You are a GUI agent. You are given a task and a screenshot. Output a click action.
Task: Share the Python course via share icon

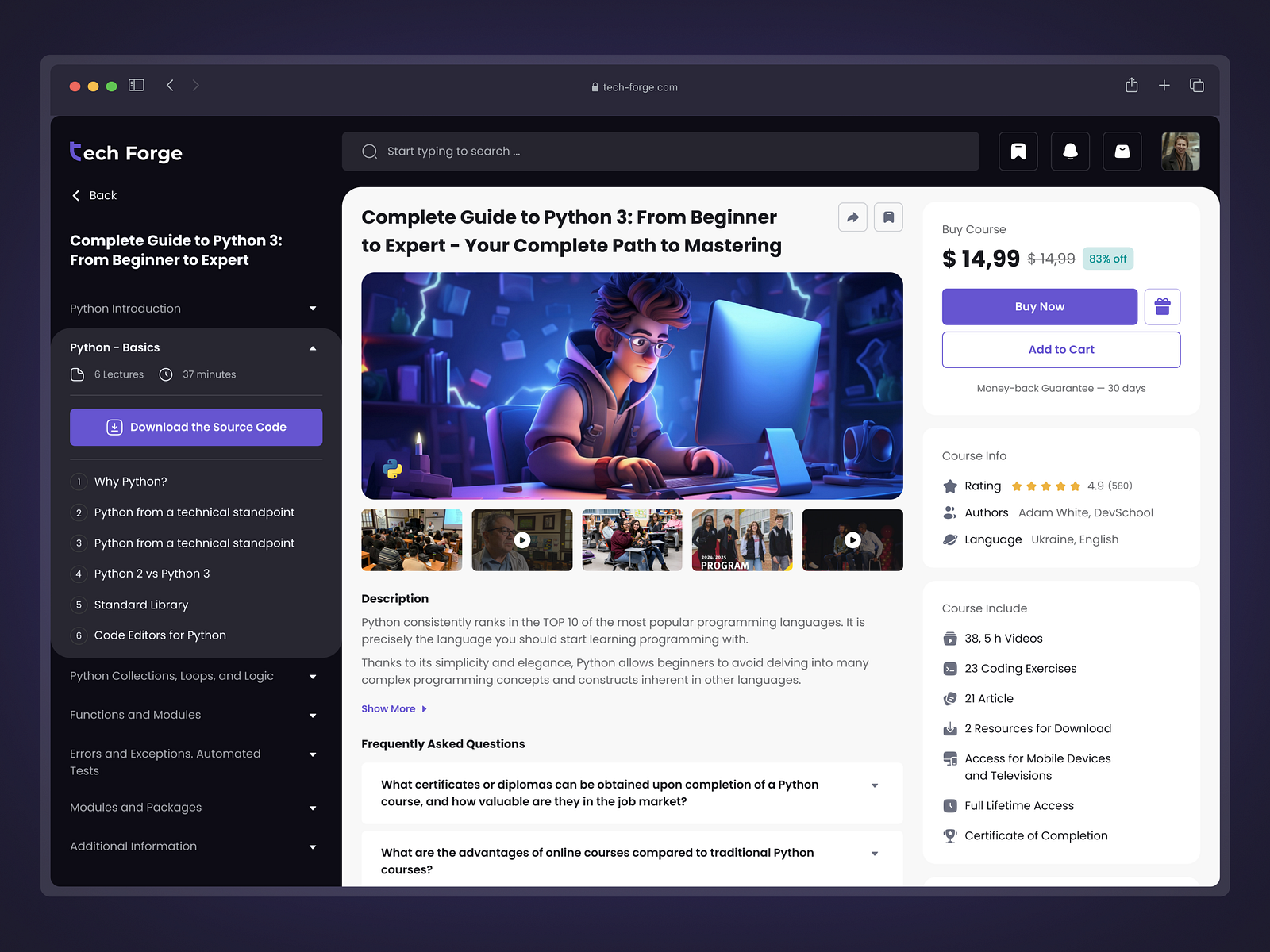pos(852,217)
